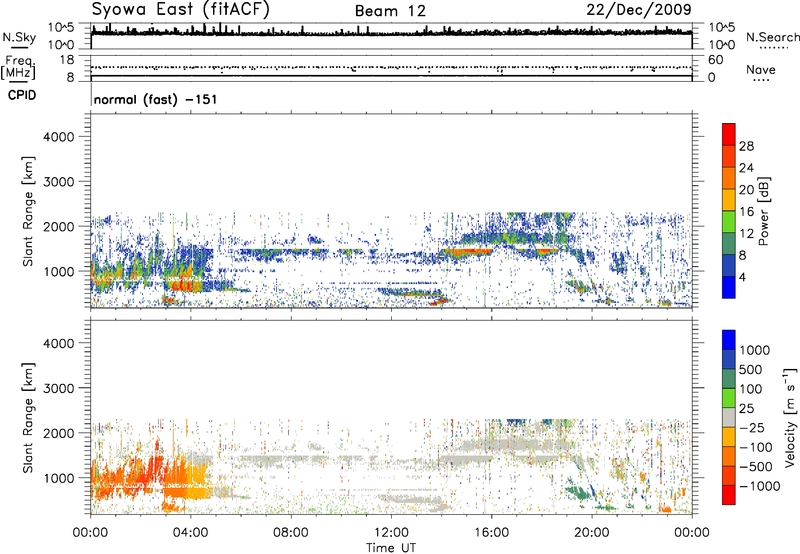Pick the blue top segment of velocity colorbar
Screen dimensions: 800x554
(729, 340)
